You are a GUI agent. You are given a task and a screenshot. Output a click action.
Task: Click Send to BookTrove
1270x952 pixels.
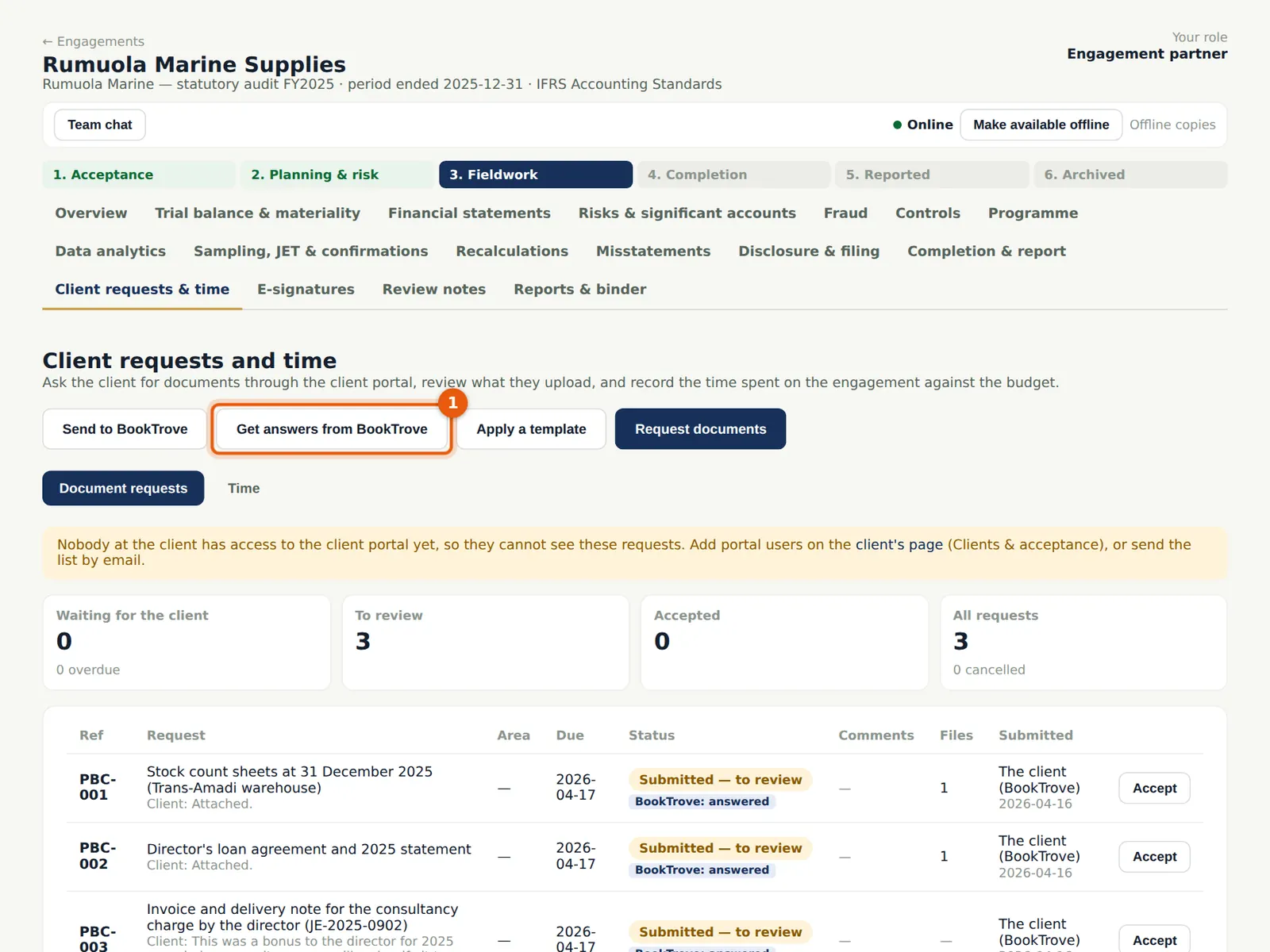click(x=125, y=429)
